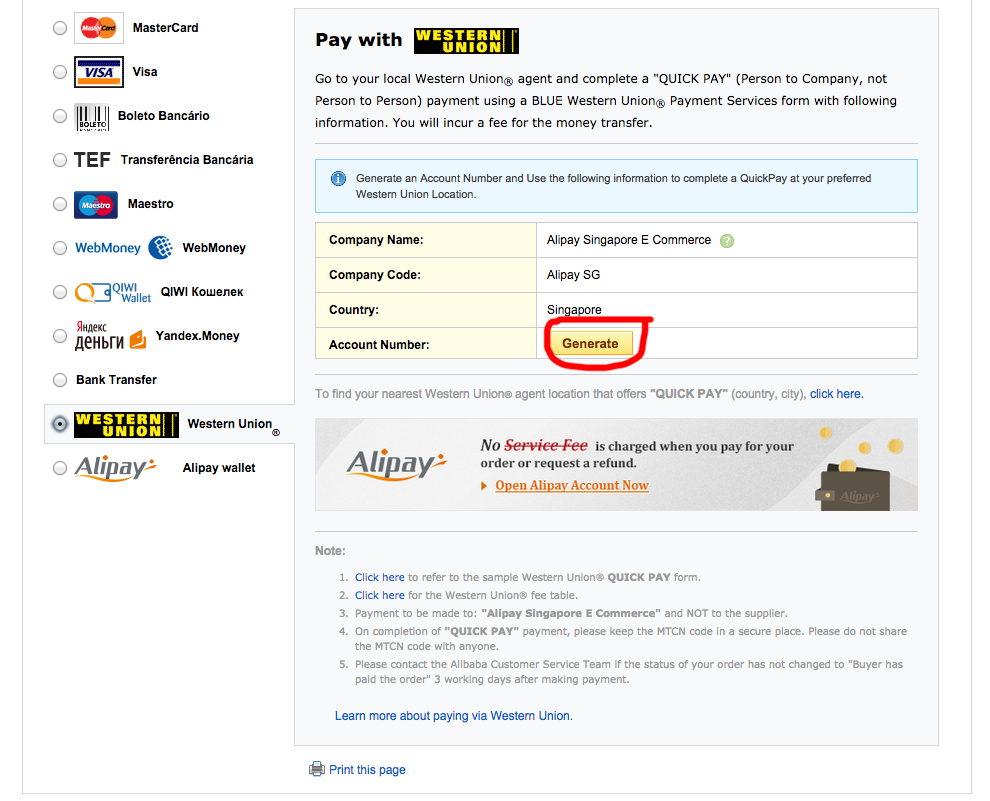Click the Yandex Money logo
The height and width of the screenshot is (801, 990).
110,336
